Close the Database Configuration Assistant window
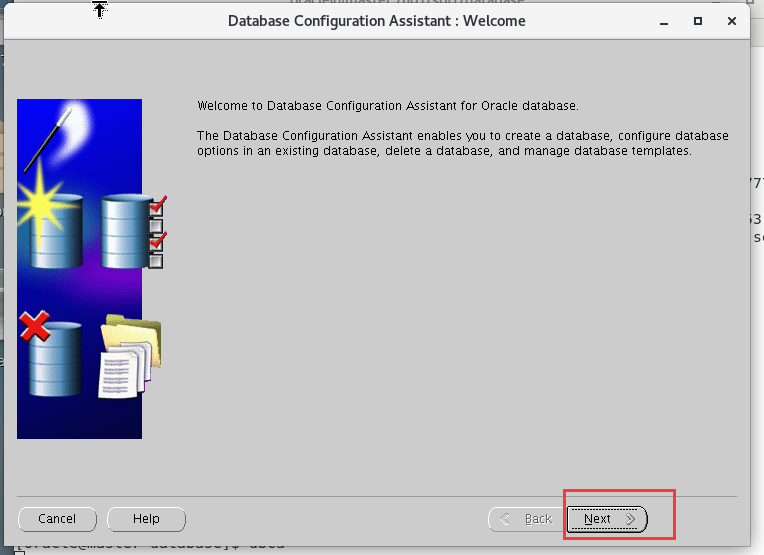This screenshot has height=555, width=764. point(731,21)
